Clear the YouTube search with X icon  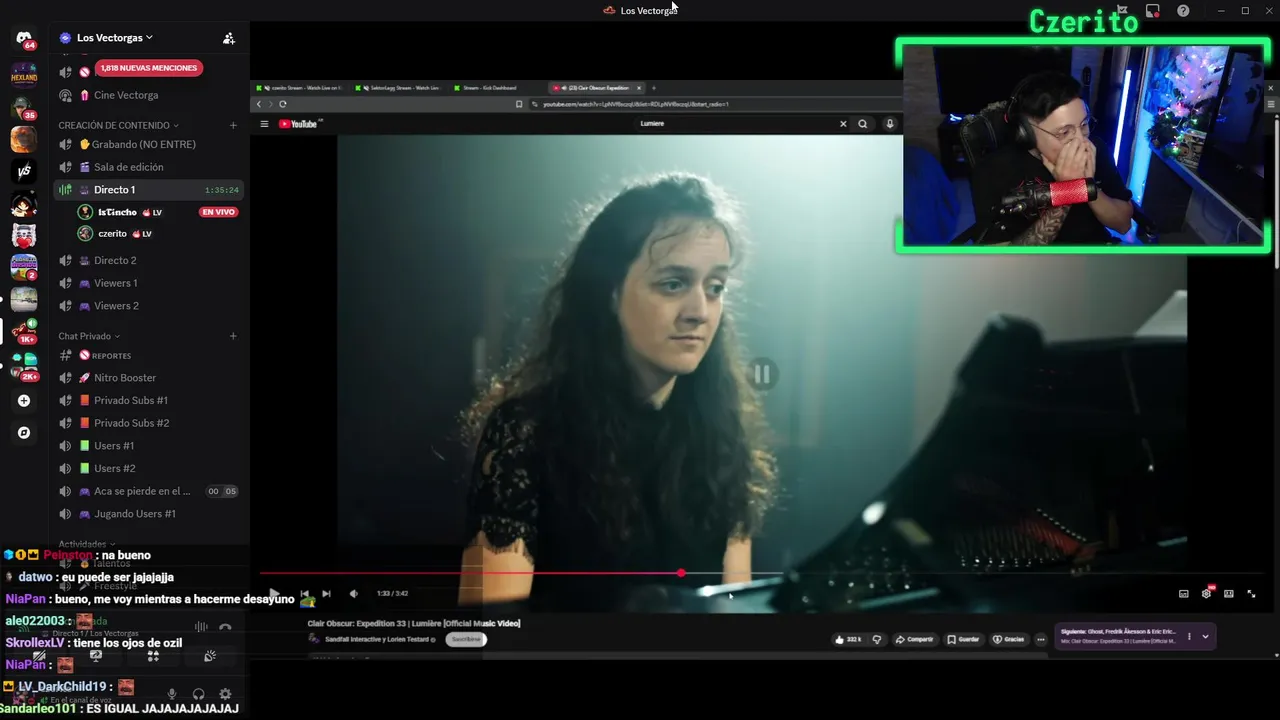click(843, 124)
